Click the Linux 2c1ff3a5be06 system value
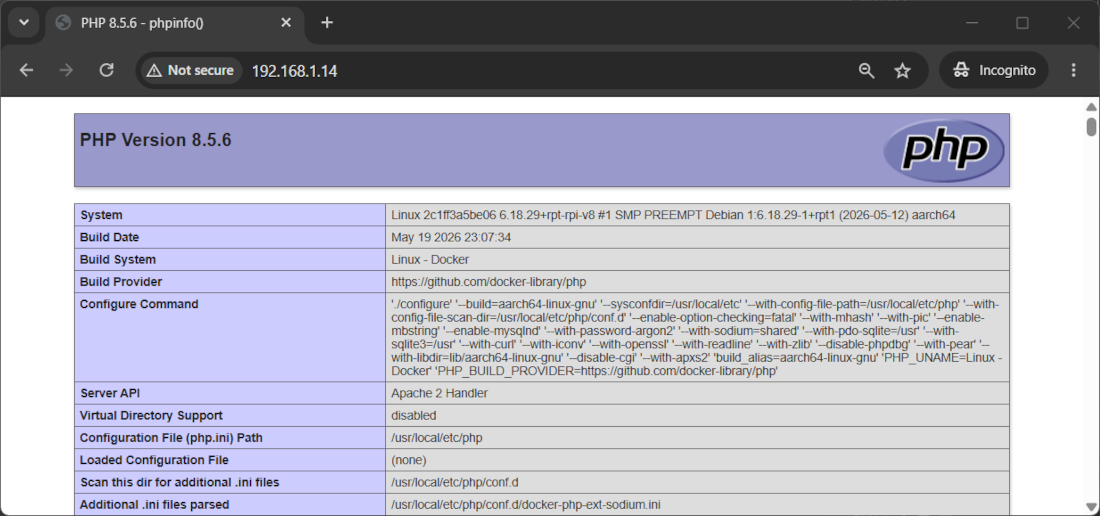Viewport: 1100px width, 516px height. [673, 215]
